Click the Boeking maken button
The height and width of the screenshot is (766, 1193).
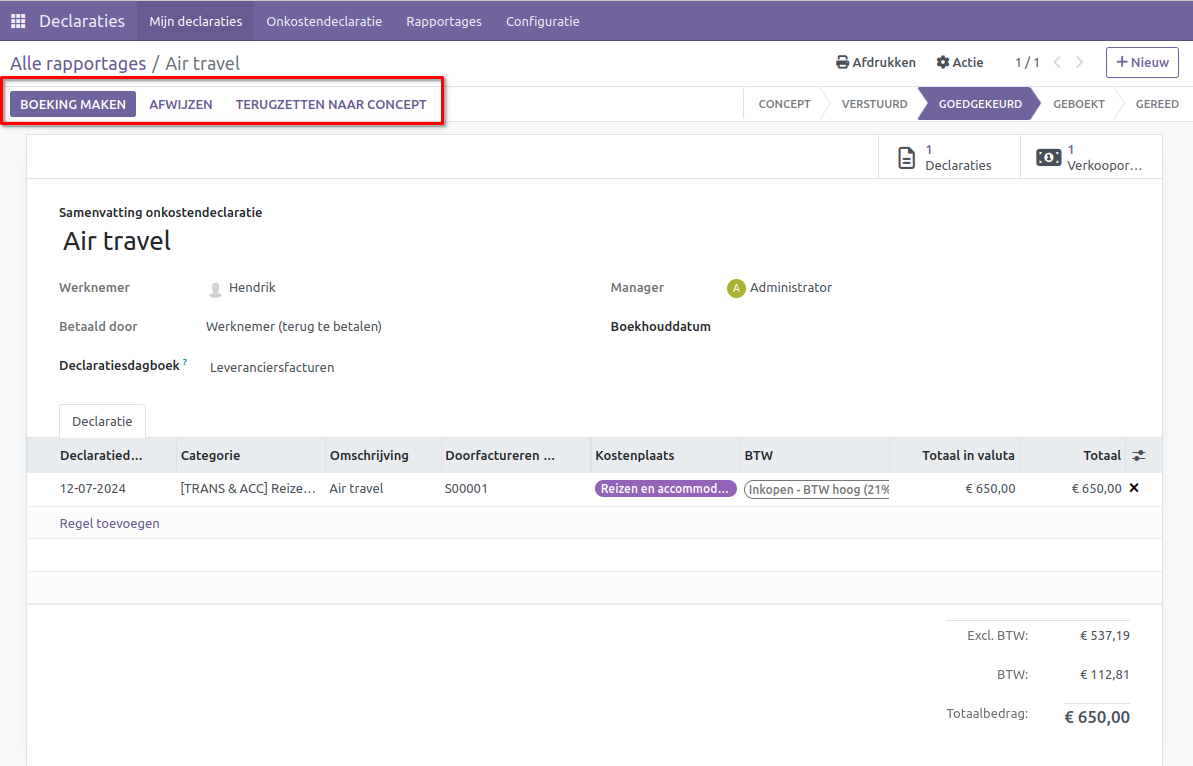[73, 104]
